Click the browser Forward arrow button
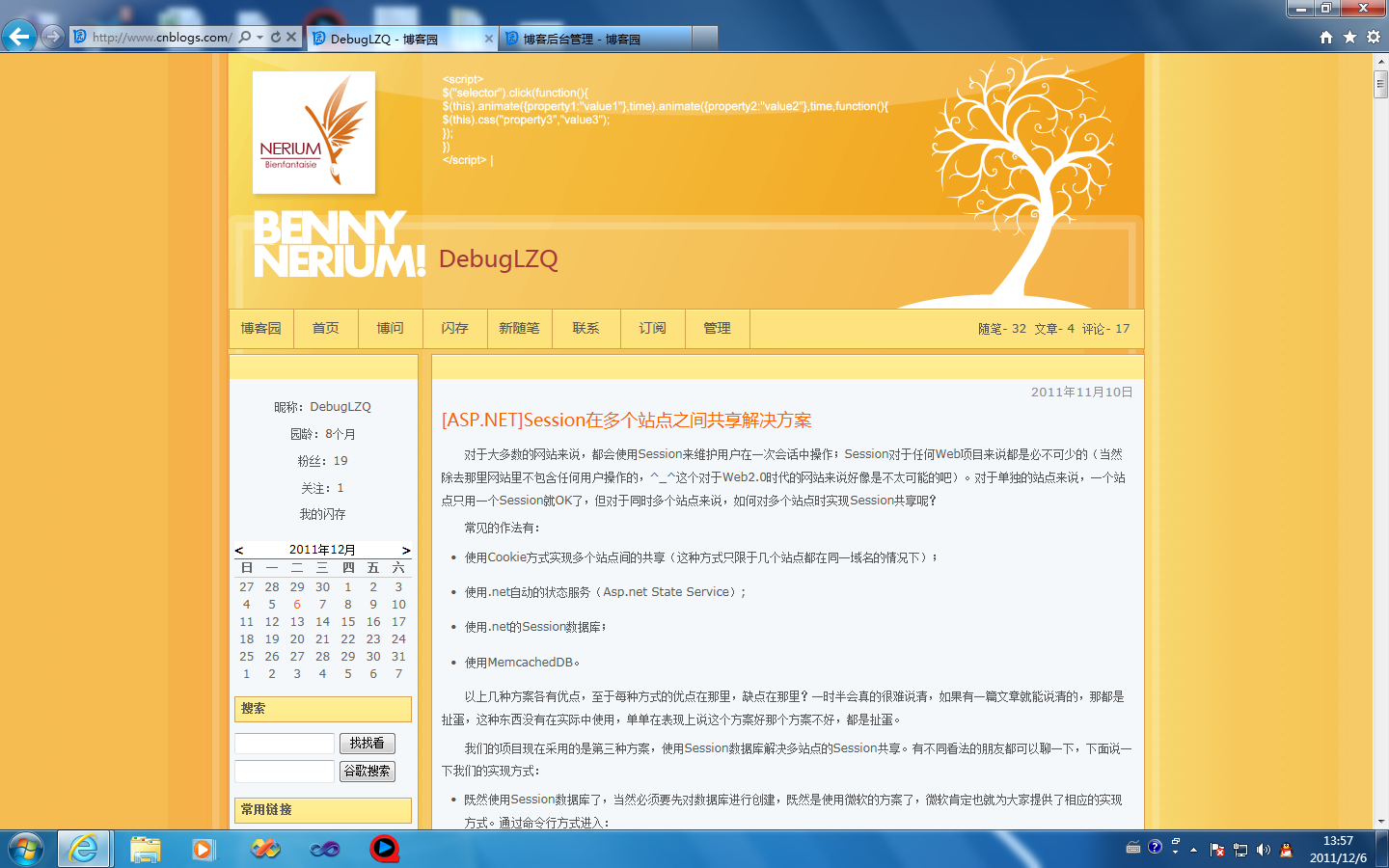This screenshot has width=1389, height=868. point(53,37)
